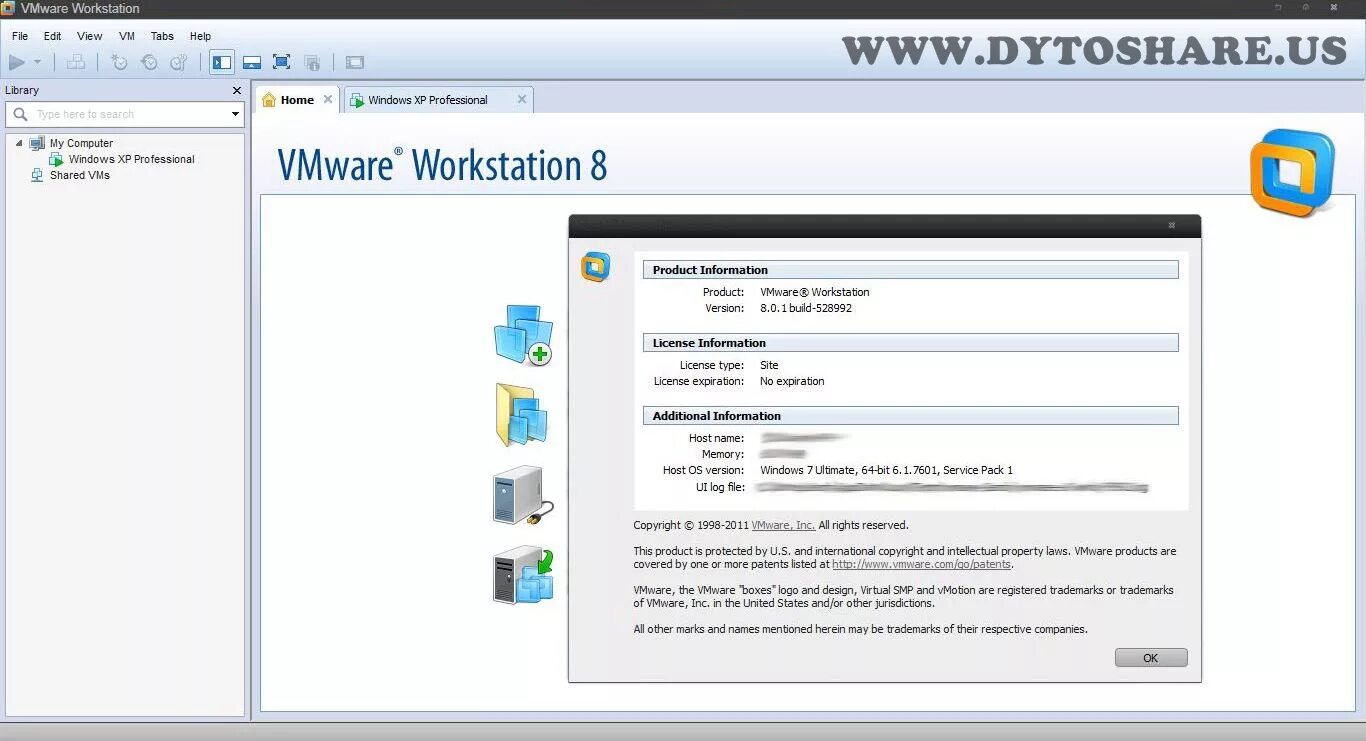Viewport: 1366px width, 741px height.
Task: Click the Power On play toolbar button
Action: click(x=17, y=62)
